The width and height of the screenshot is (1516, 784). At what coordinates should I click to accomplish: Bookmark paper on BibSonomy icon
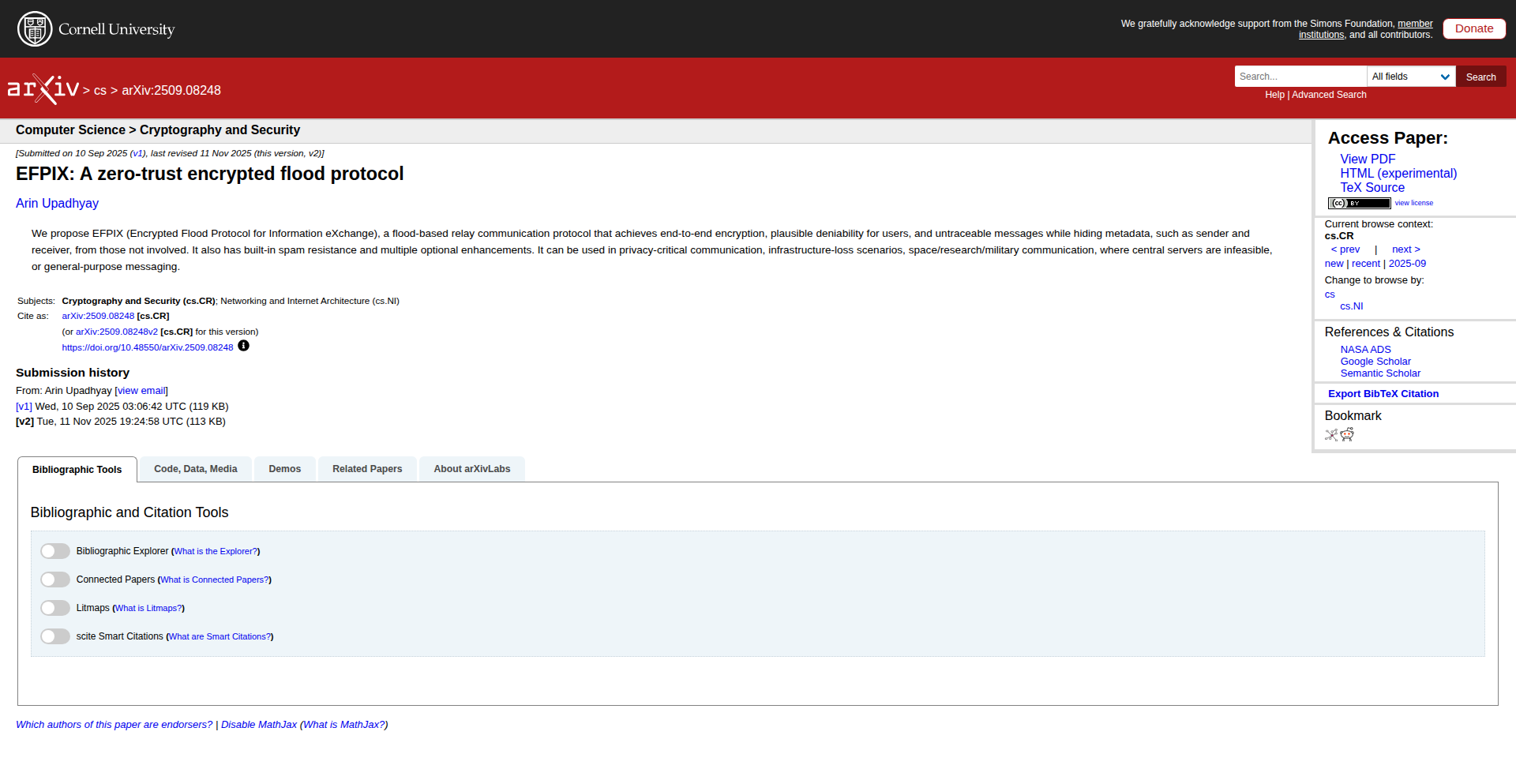[x=1331, y=435]
